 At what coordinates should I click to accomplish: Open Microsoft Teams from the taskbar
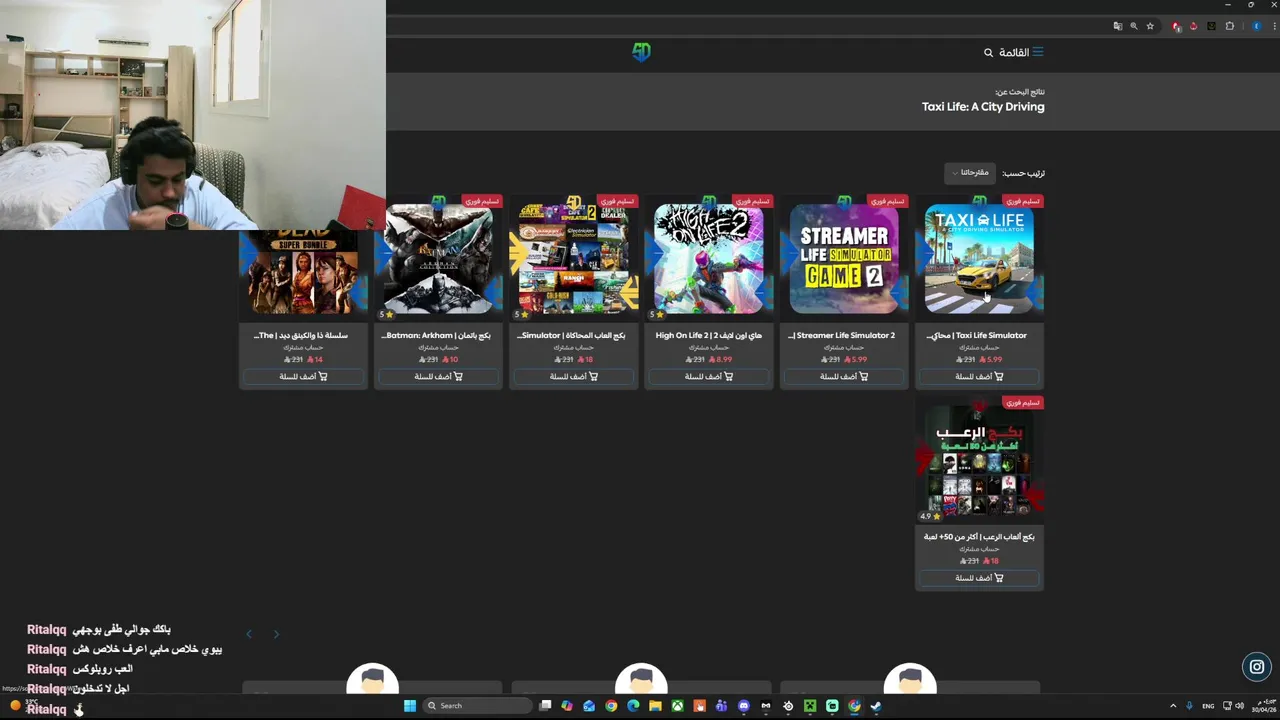(x=721, y=706)
